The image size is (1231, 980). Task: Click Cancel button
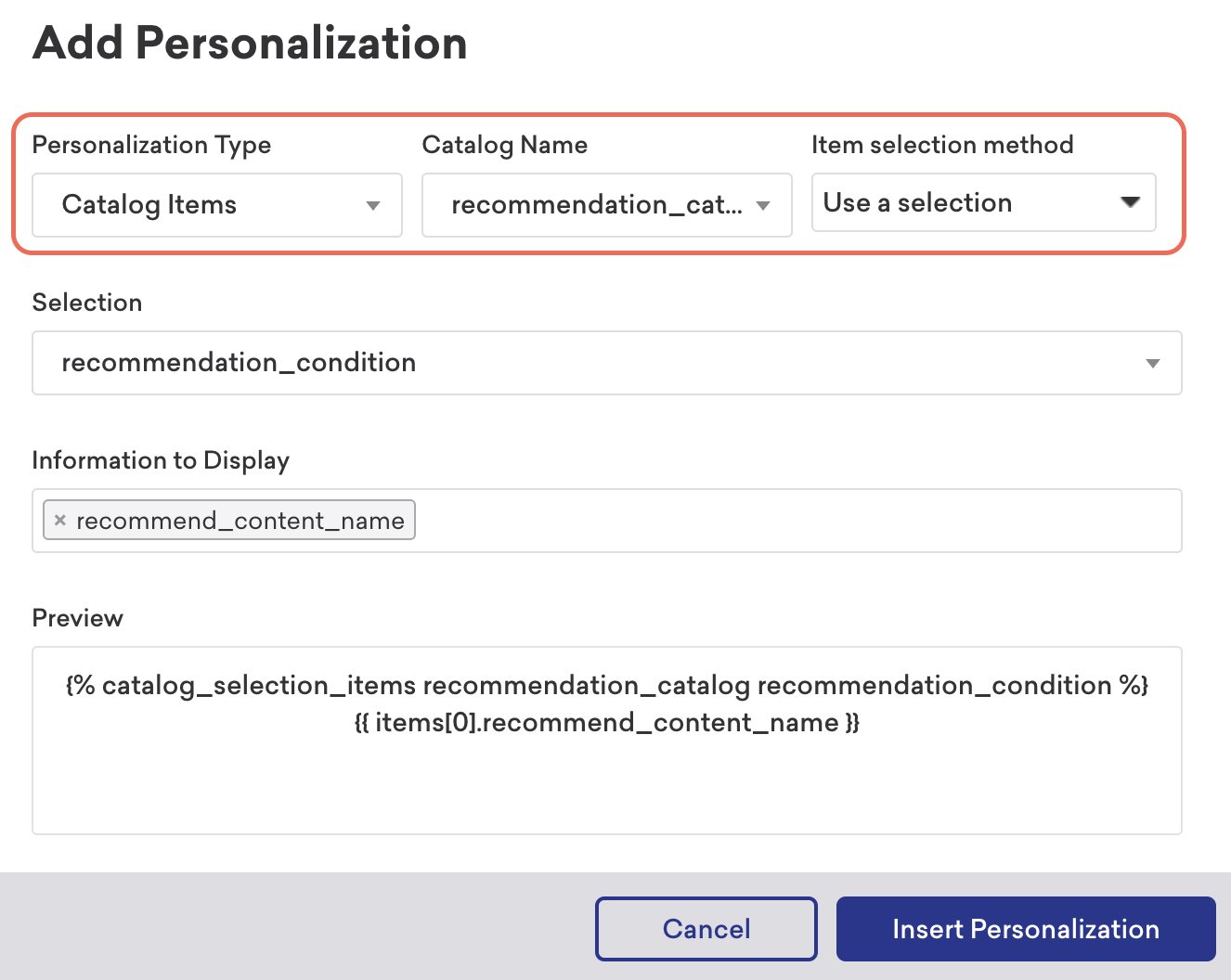pyautogui.click(x=706, y=929)
